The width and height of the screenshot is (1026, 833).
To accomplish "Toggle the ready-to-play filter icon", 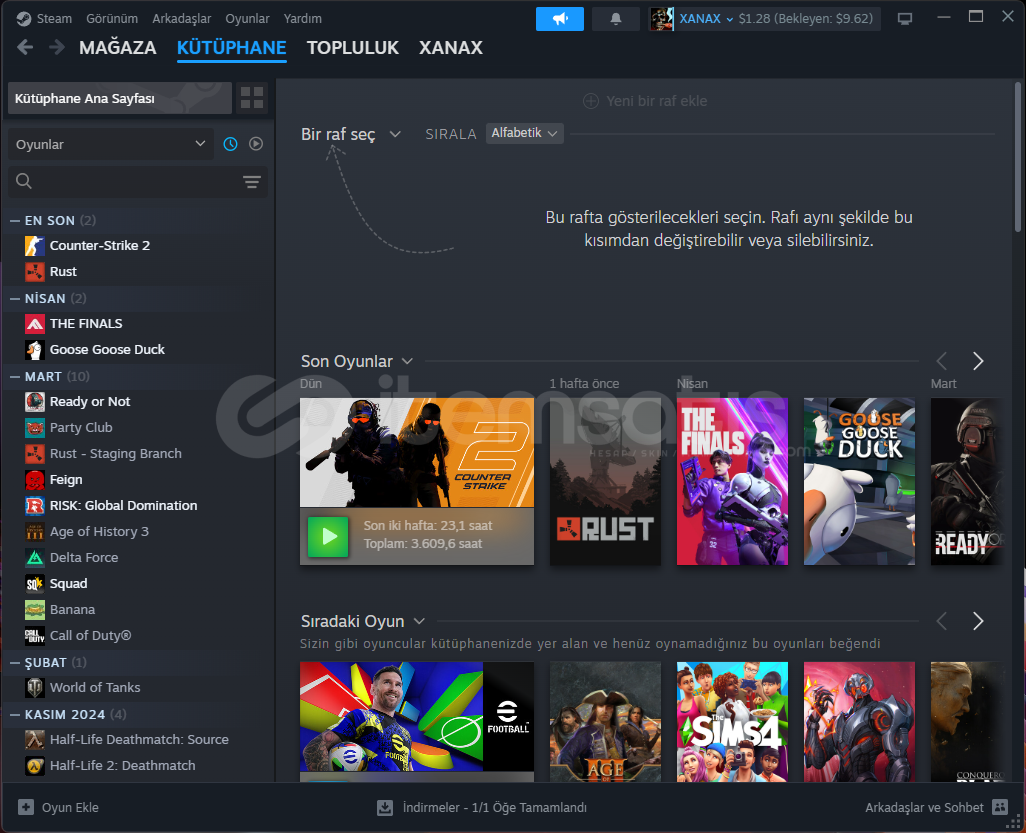I will pyautogui.click(x=256, y=144).
